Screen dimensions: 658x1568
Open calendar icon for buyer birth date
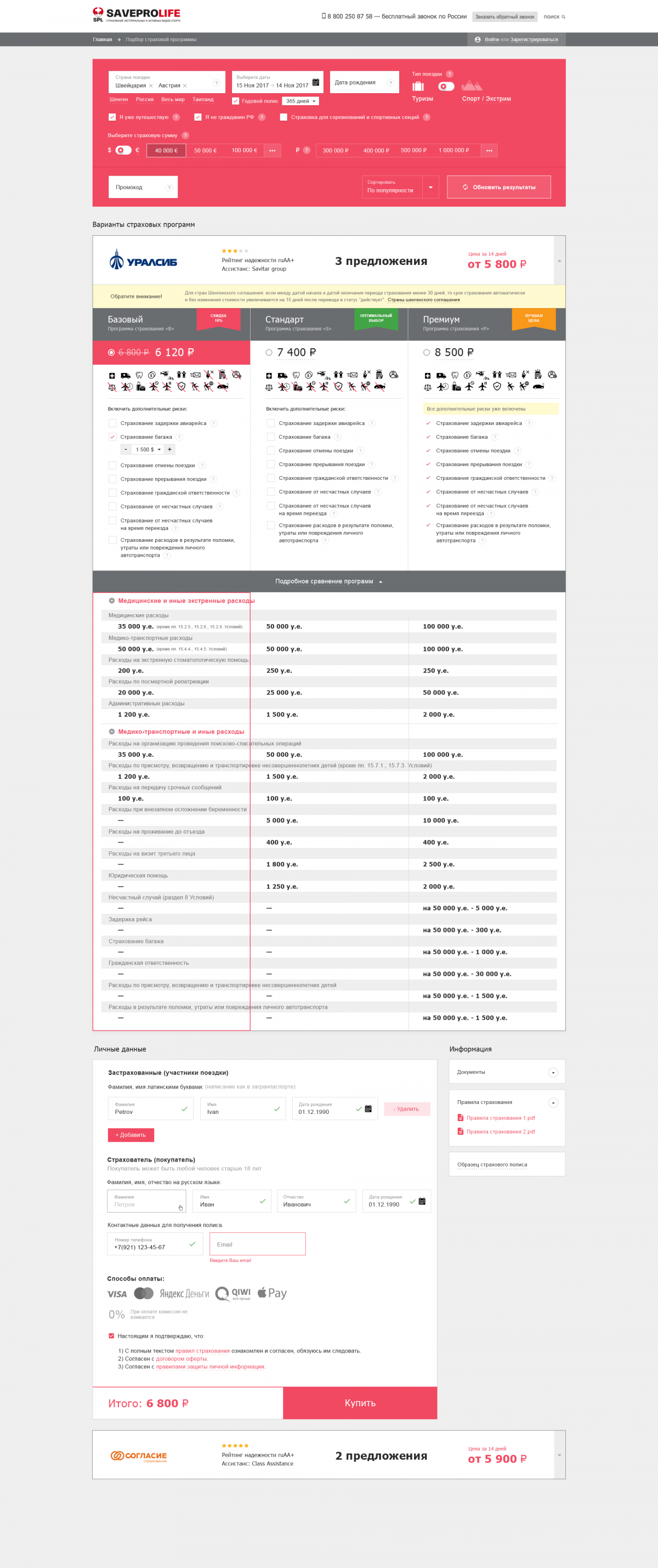422,1201
